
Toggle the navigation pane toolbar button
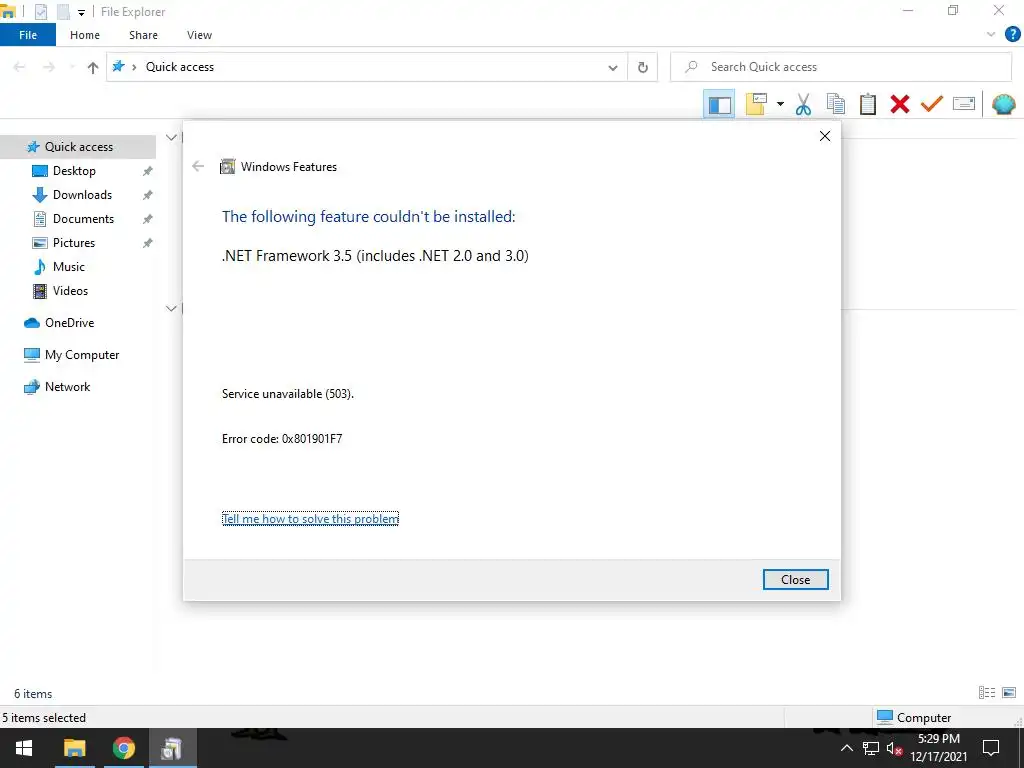point(719,104)
